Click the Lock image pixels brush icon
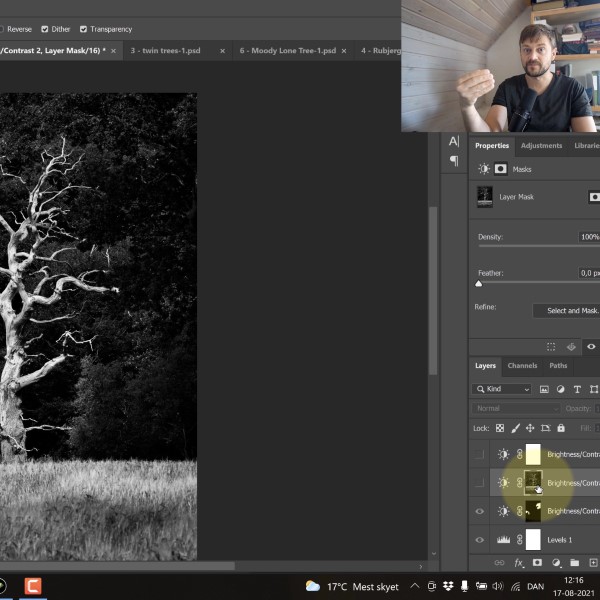600x600 pixels. tap(515, 428)
